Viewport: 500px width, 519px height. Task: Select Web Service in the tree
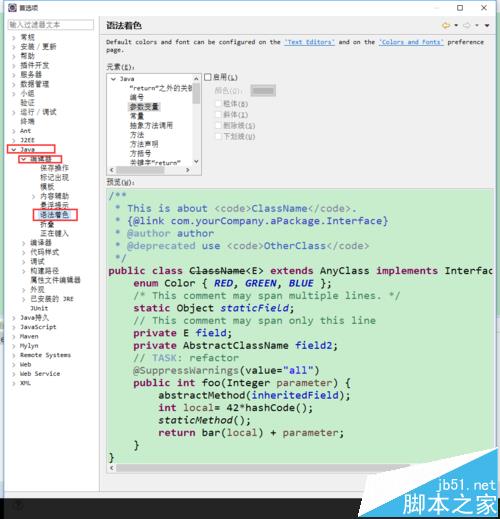pyautogui.click(x=40, y=374)
